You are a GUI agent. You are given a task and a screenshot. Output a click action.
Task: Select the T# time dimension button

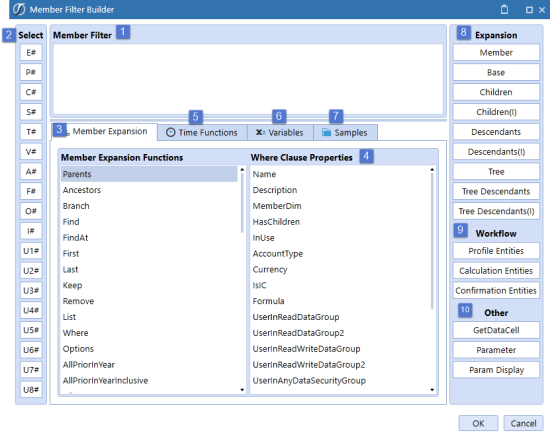pyautogui.click(x=31, y=132)
